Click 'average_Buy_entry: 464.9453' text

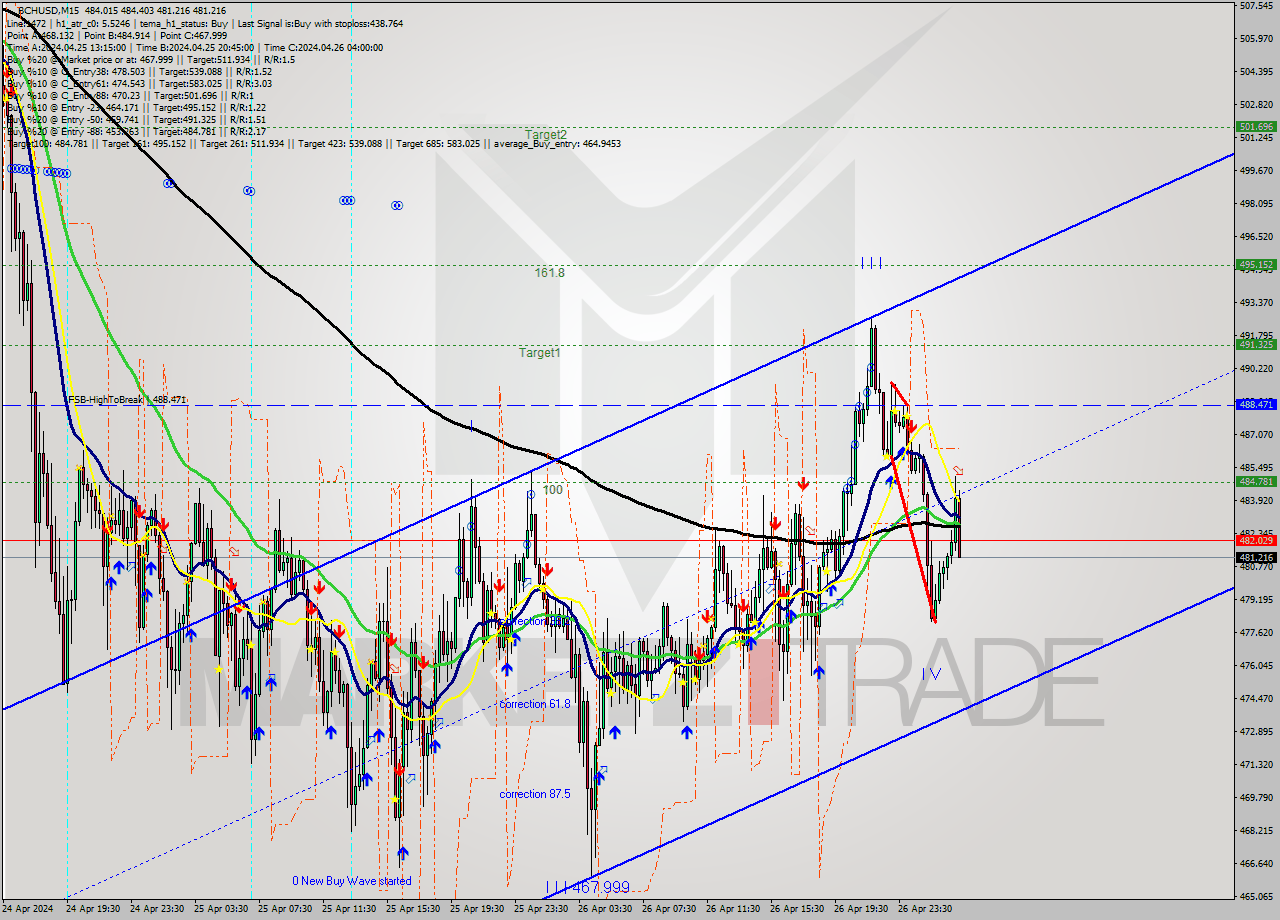click(x=557, y=144)
